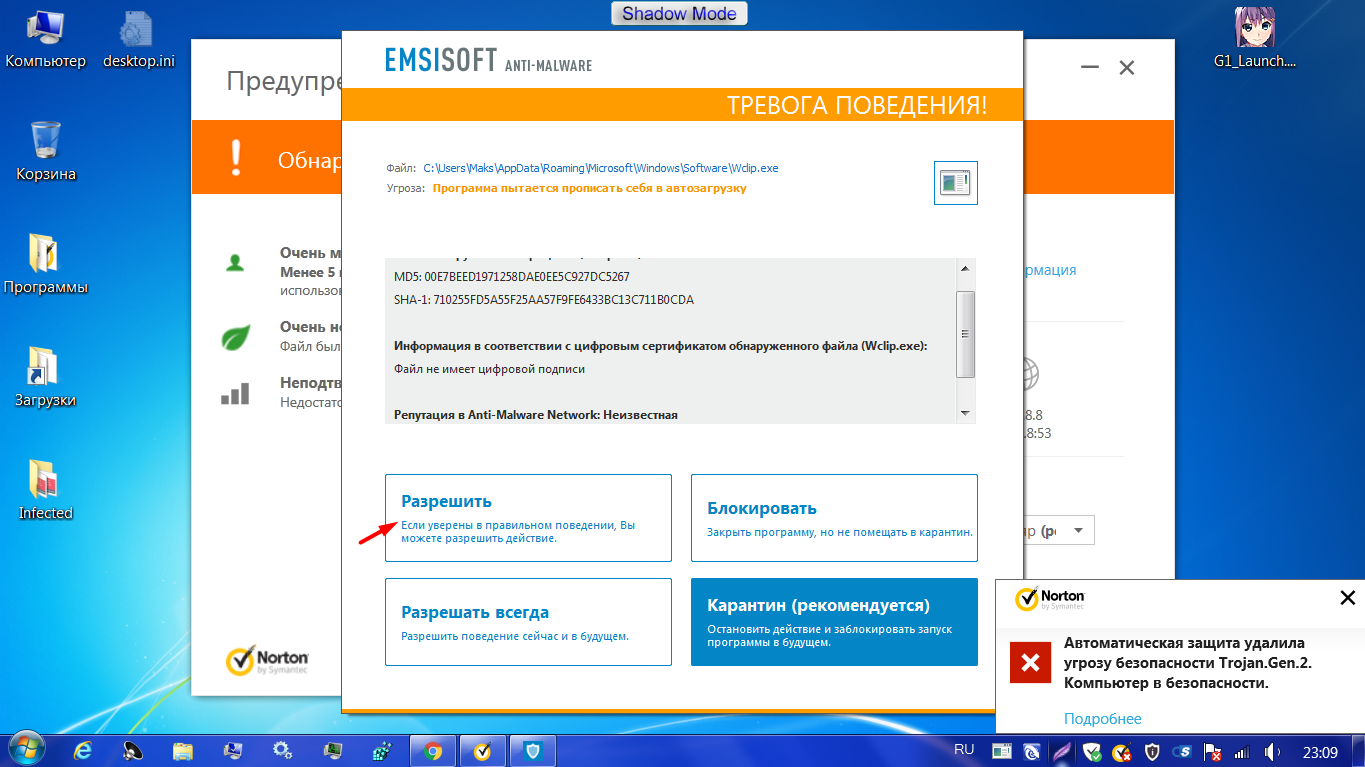The width and height of the screenshot is (1365, 767).
Task: Click the scrollbar thumb in details box
Action: point(965,334)
